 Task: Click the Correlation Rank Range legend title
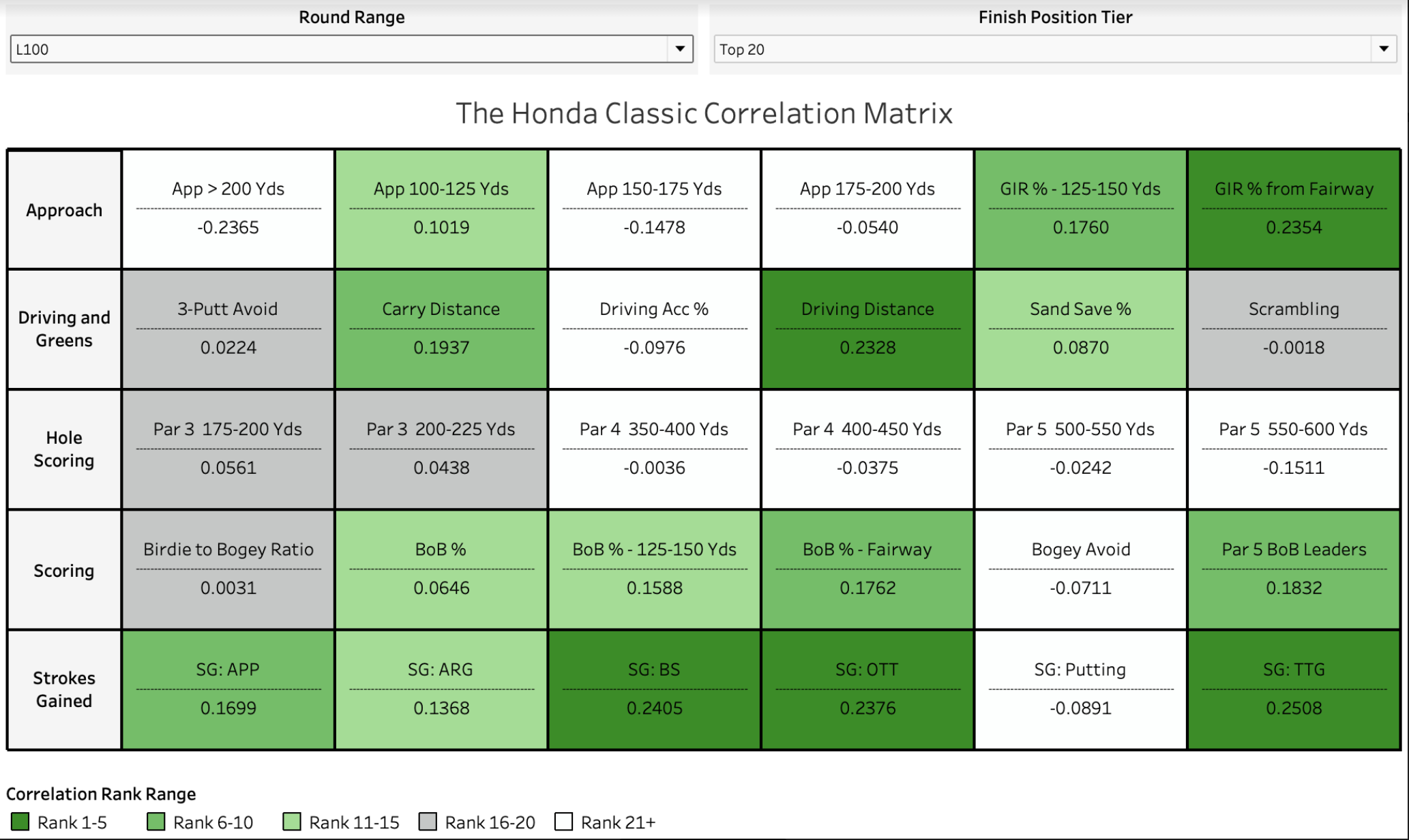101,794
